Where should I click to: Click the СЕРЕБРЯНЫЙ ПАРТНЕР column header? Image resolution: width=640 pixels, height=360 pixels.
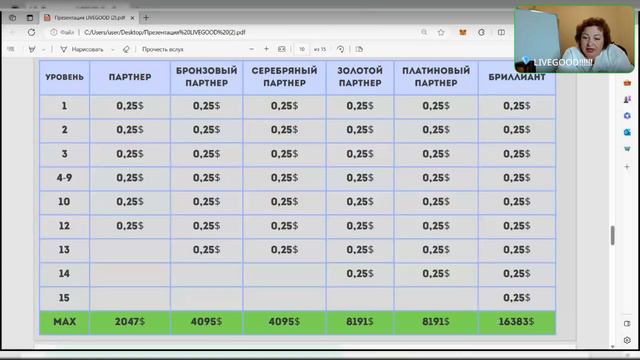(284, 77)
